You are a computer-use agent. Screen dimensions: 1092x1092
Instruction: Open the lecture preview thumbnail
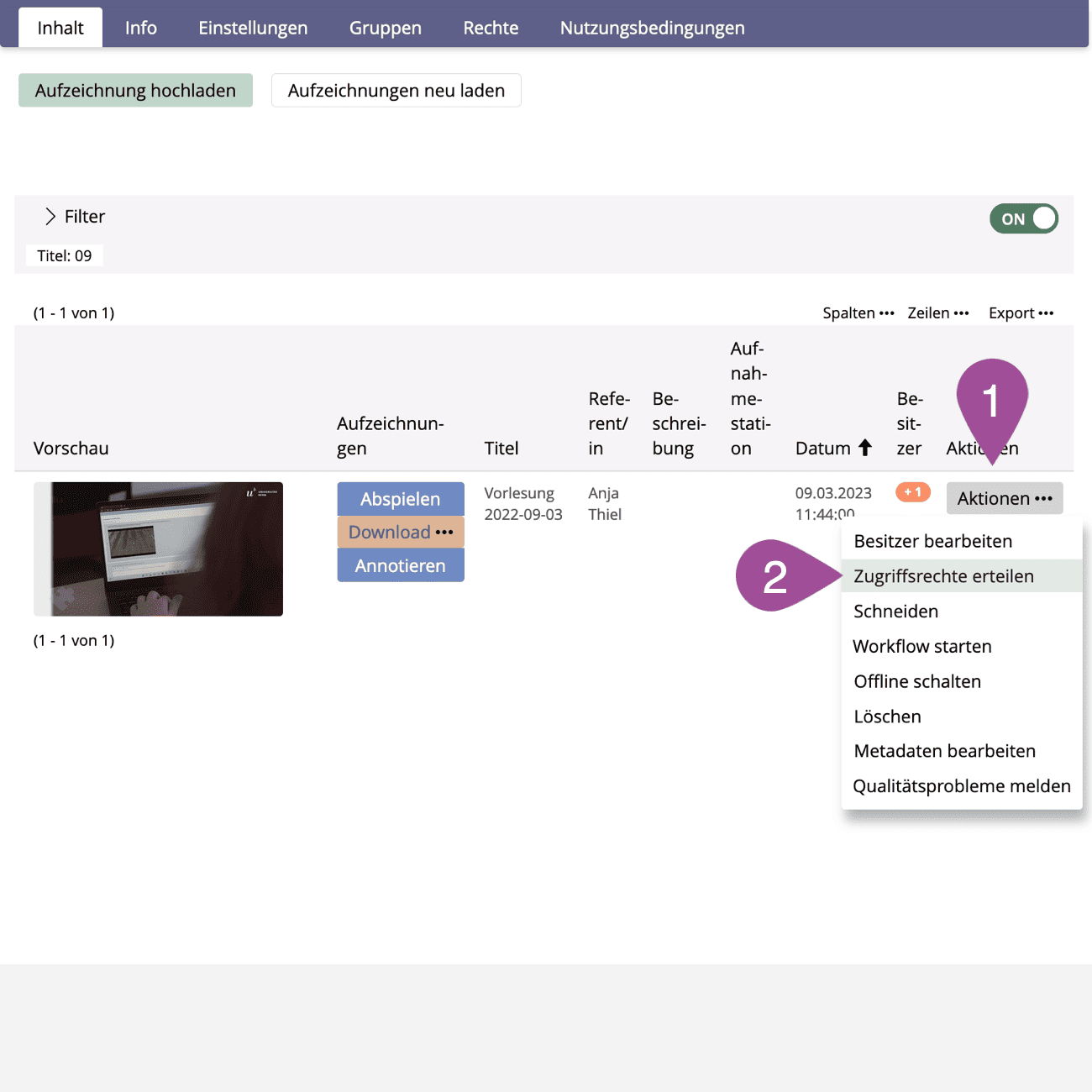(x=158, y=549)
